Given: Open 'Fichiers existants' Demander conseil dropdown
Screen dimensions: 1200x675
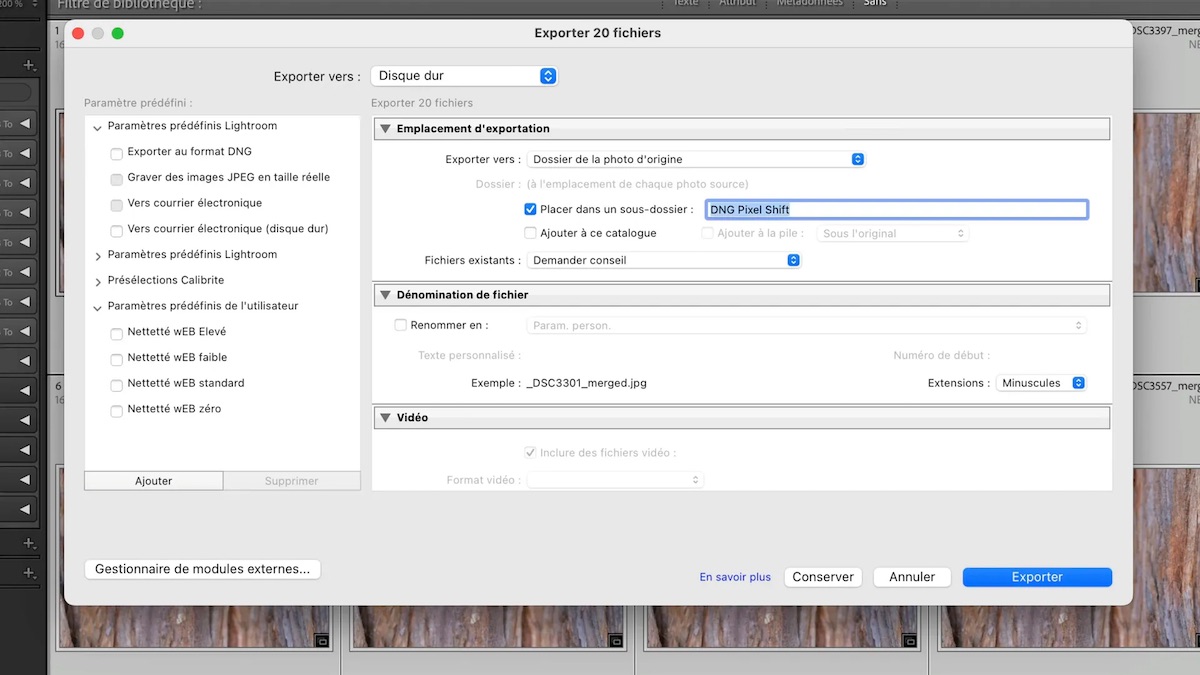Looking at the screenshot, I should (x=664, y=260).
